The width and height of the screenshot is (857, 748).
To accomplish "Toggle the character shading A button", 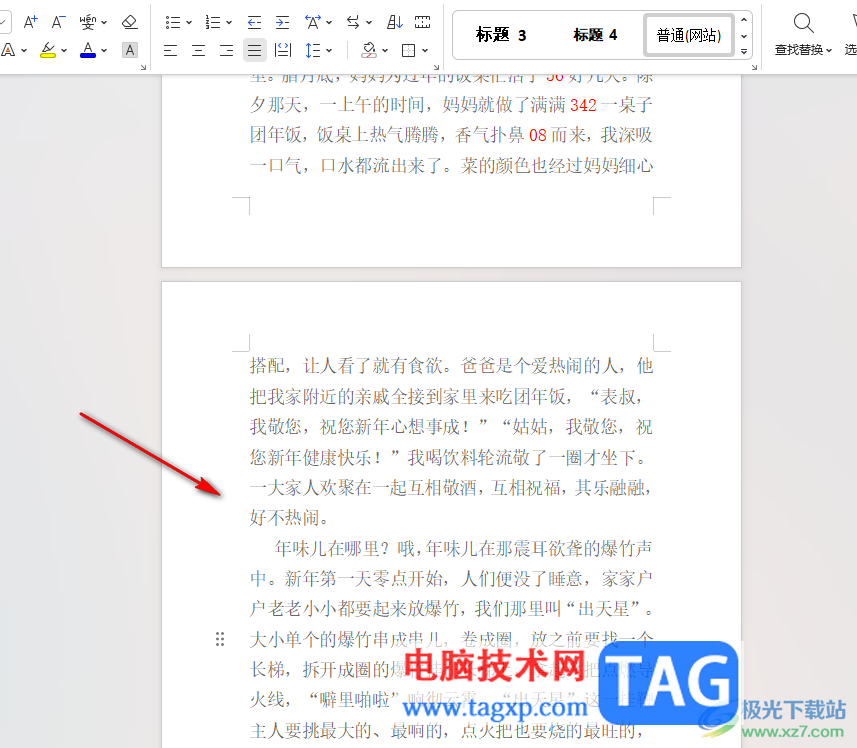I will (x=130, y=50).
